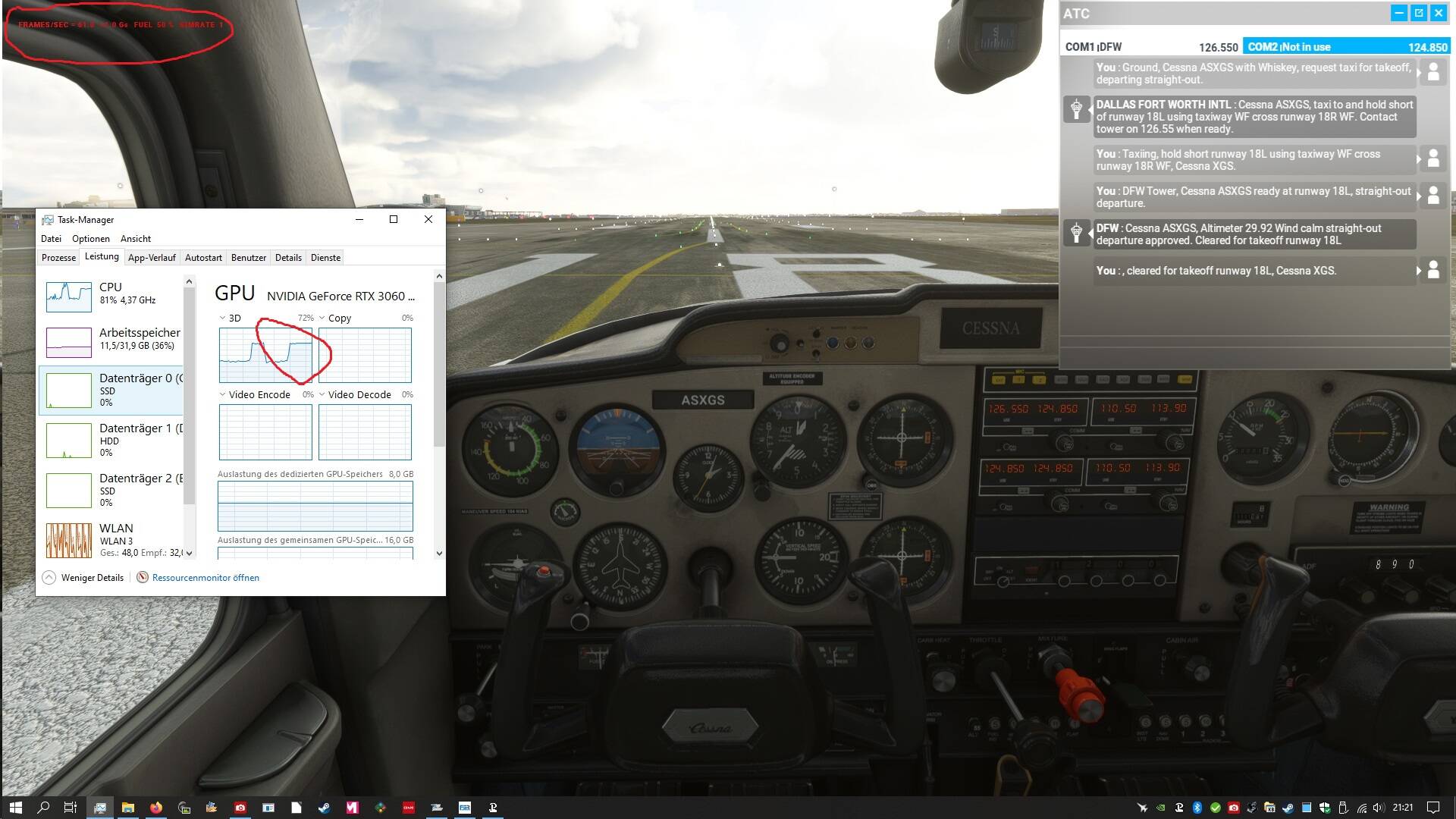Open the Copy GPU engine dropdown
Screen dimensions: 1456x819
[322, 318]
